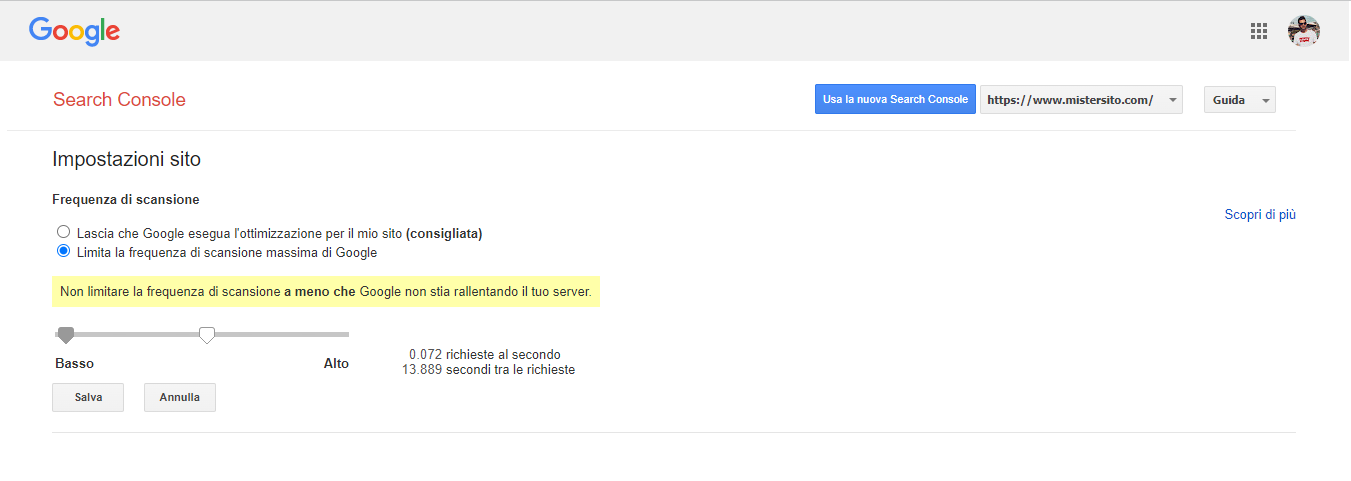Click the 'Impostazioni sito' heading
The height and width of the screenshot is (481, 1351).
[126, 159]
